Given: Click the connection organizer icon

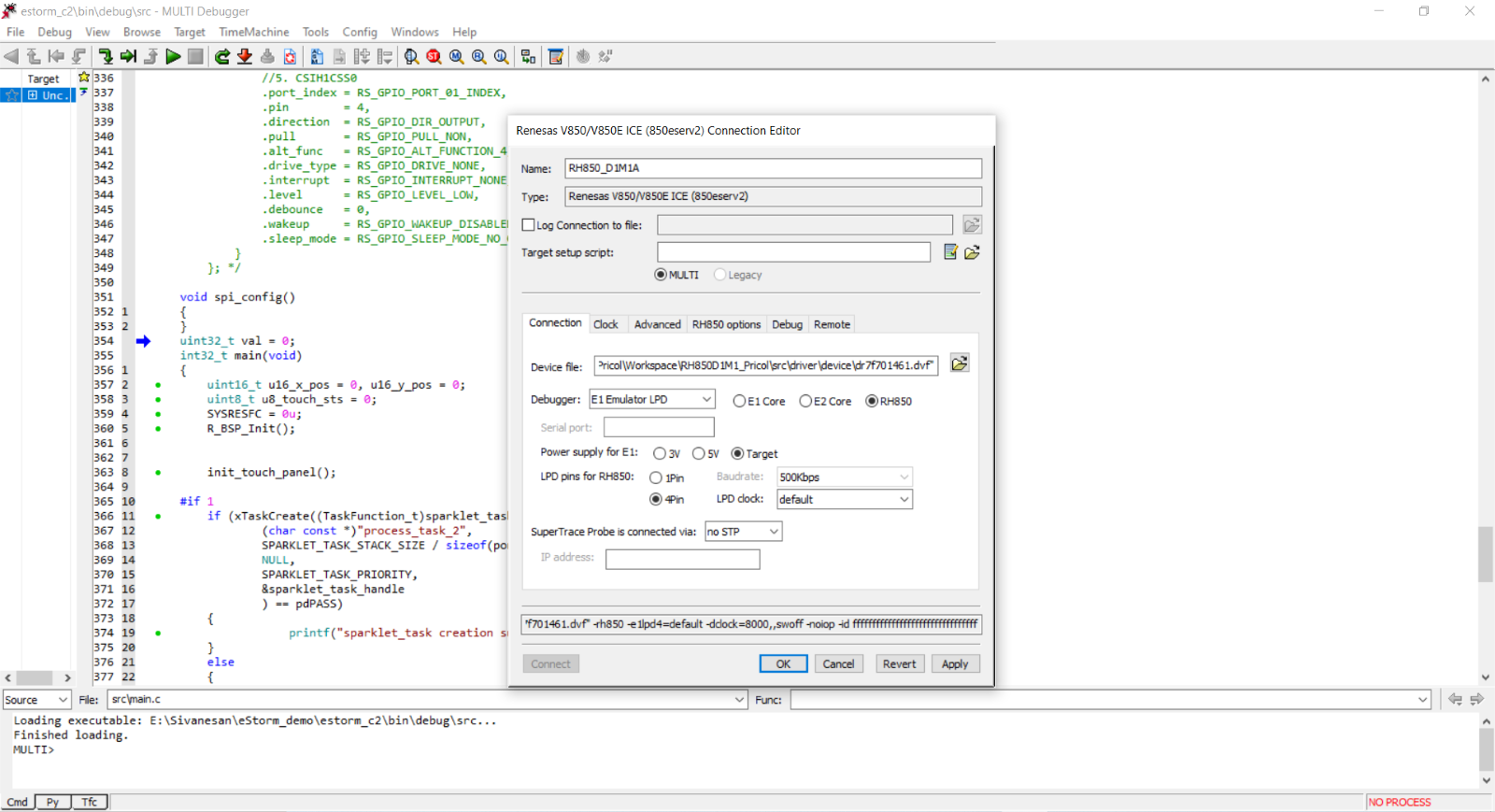Looking at the screenshot, I should (529, 56).
